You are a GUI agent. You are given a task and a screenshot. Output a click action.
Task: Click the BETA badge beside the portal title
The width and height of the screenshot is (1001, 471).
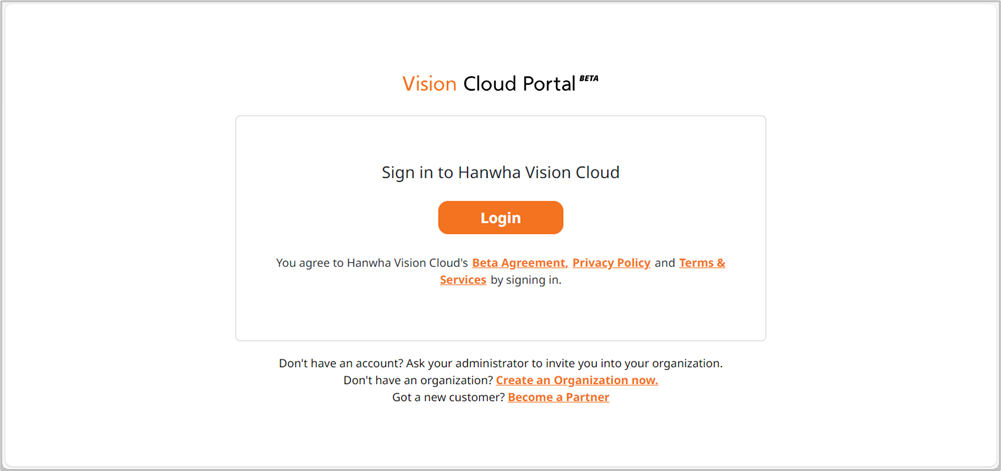click(x=589, y=79)
